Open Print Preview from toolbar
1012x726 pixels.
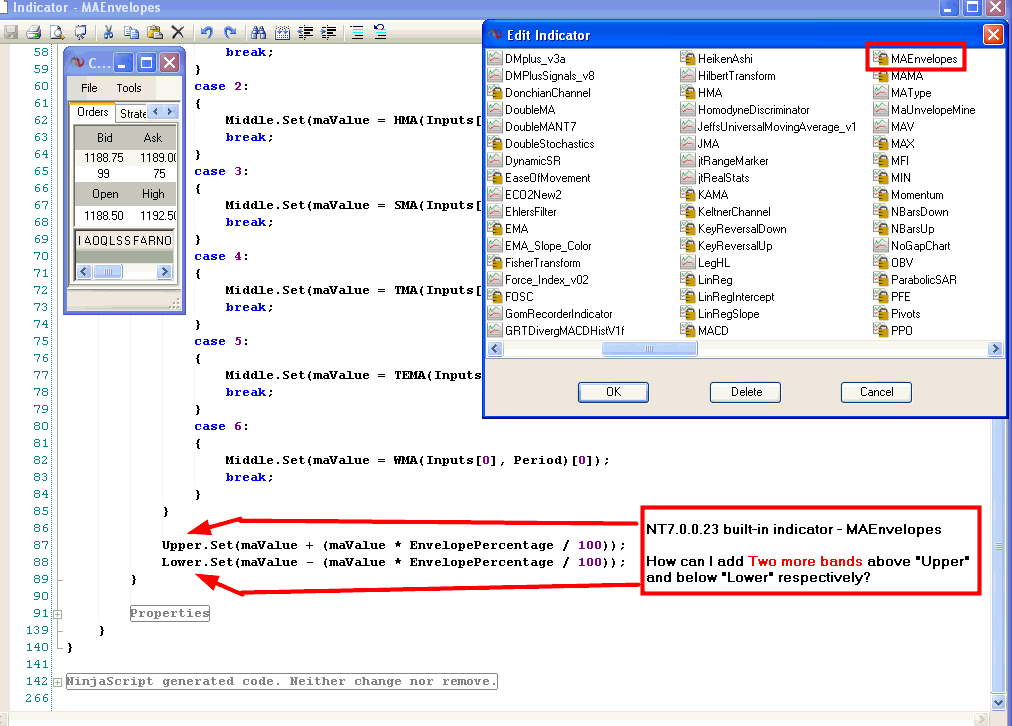(57, 32)
